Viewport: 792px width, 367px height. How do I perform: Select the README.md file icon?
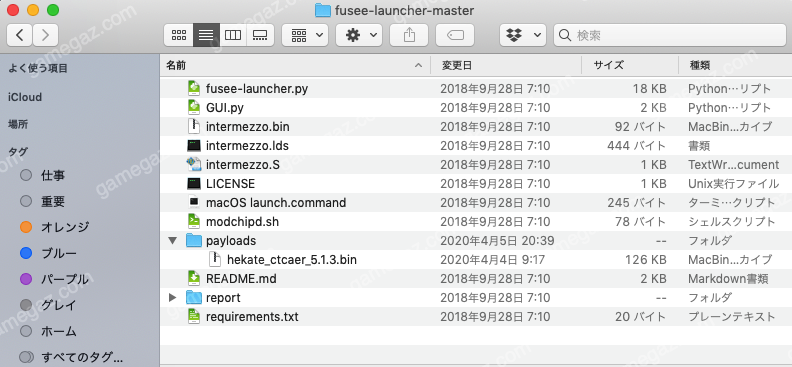(x=194, y=279)
